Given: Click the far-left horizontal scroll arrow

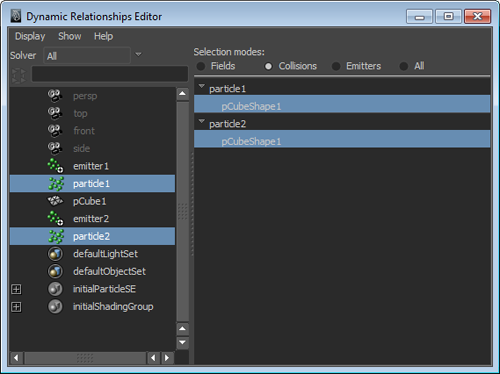Looking at the screenshot, I should click(16, 358).
